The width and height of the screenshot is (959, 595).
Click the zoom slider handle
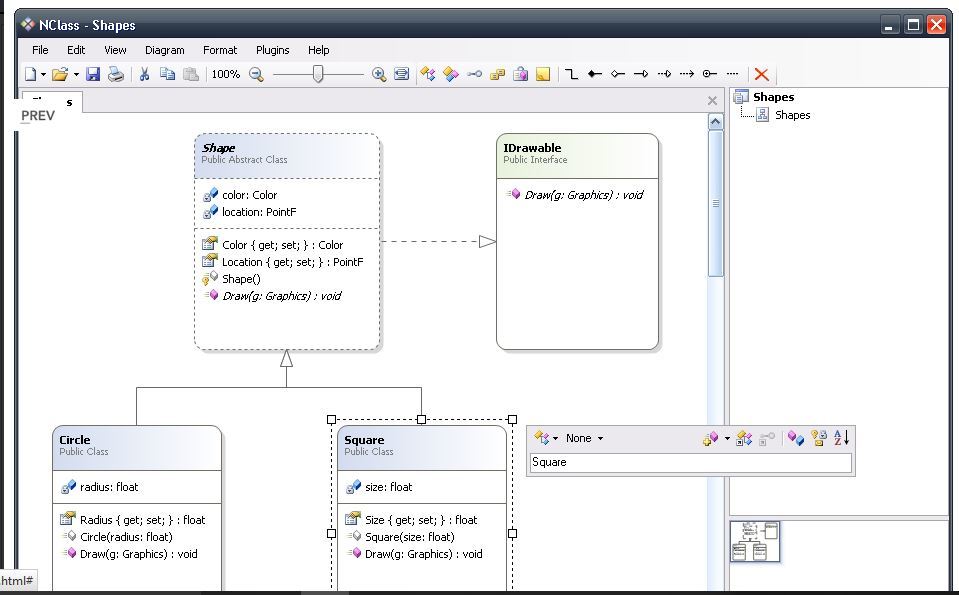(x=318, y=74)
